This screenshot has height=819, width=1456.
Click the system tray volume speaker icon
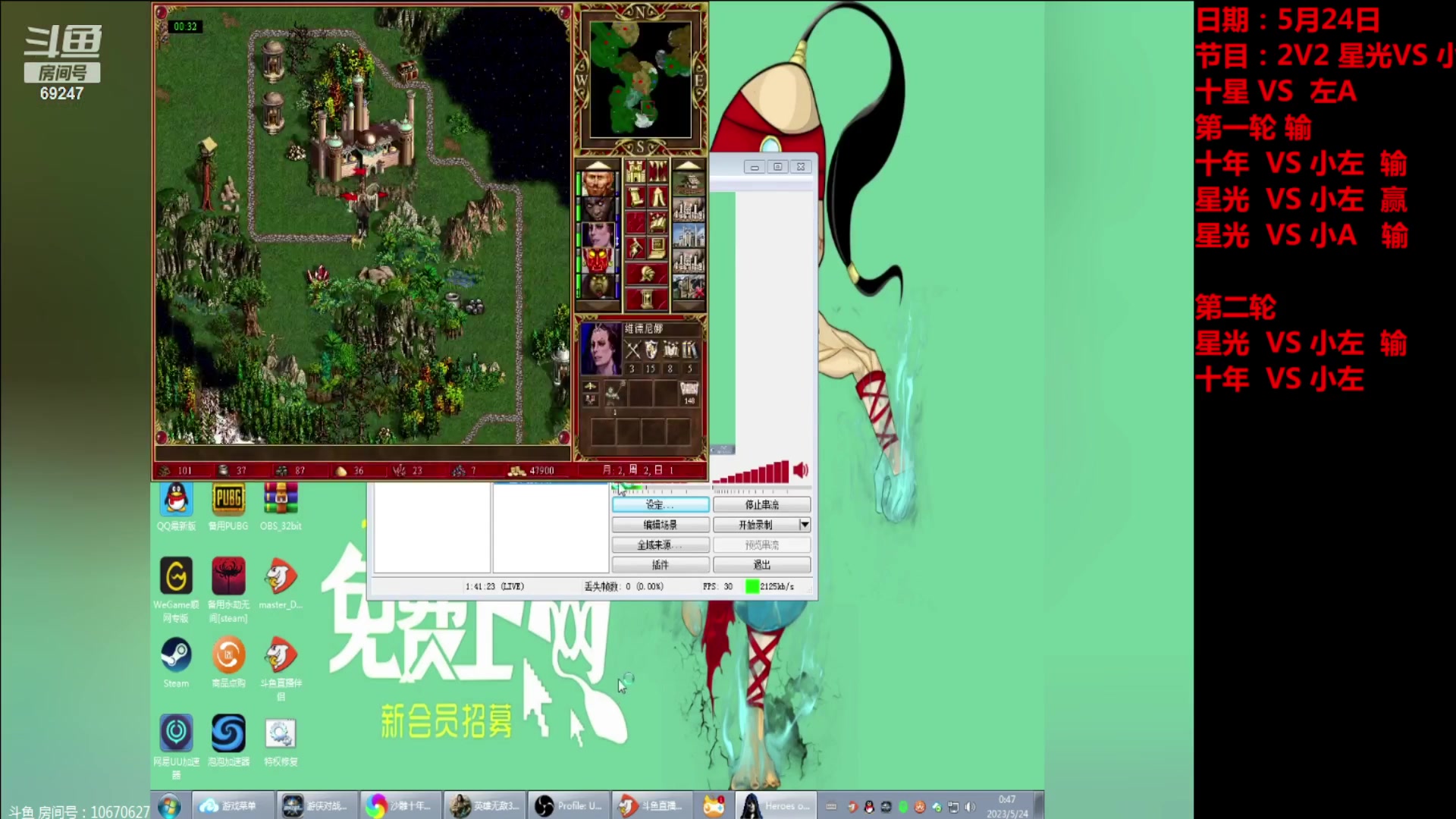coord(970,807)
